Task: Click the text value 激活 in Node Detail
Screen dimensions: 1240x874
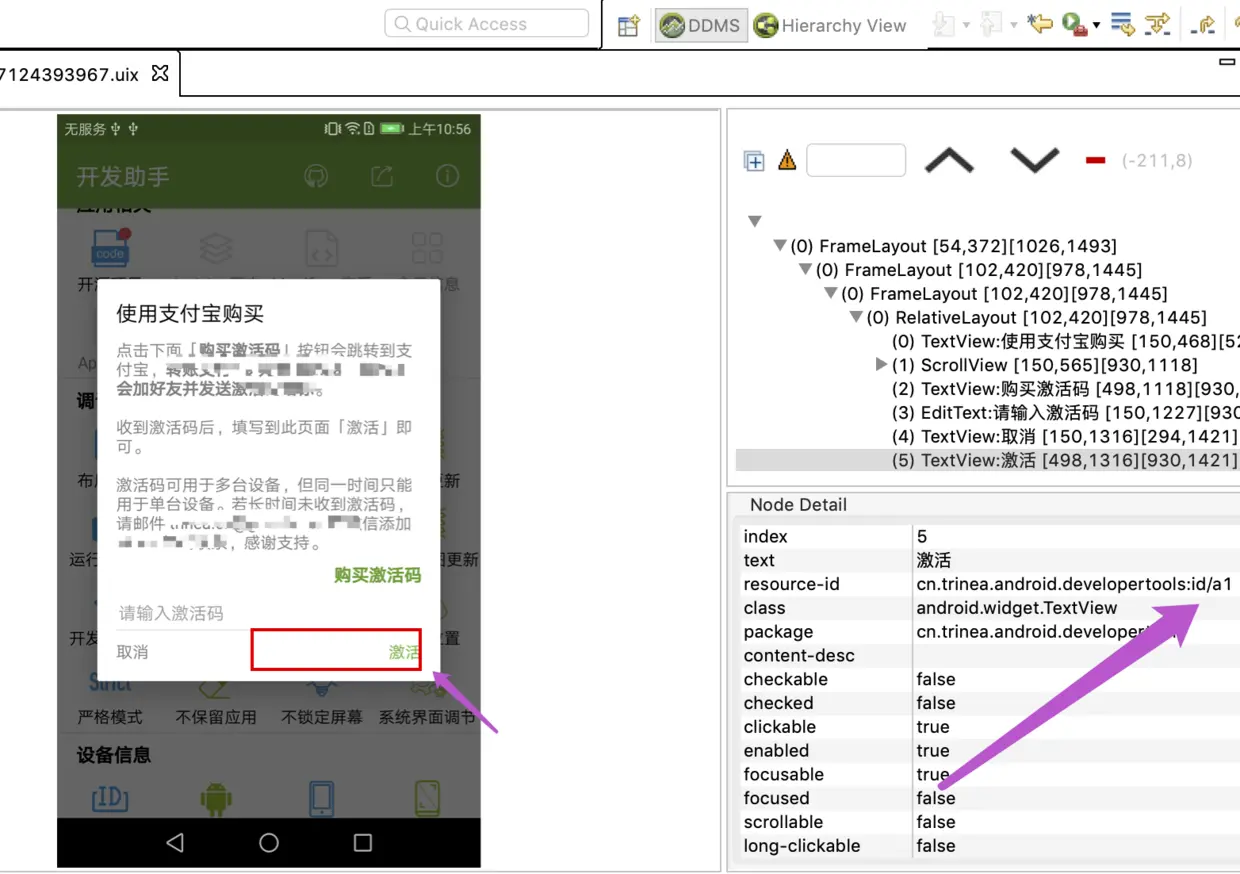Action: pos(934,560)
